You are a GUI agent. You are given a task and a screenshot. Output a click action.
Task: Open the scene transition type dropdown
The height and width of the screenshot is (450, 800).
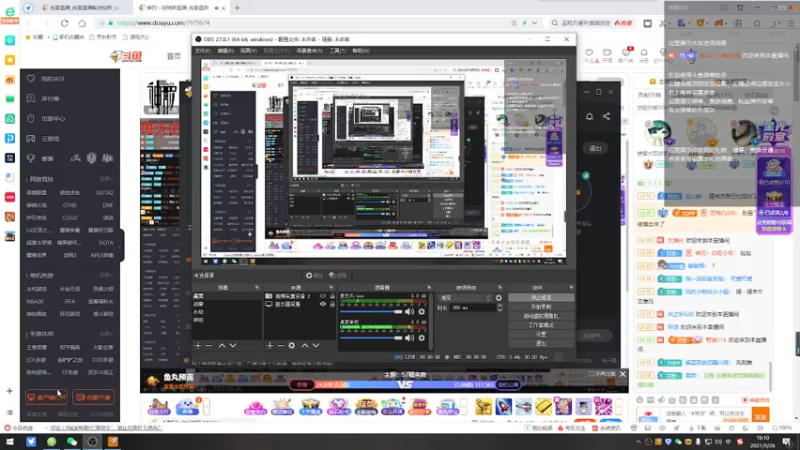465,298
